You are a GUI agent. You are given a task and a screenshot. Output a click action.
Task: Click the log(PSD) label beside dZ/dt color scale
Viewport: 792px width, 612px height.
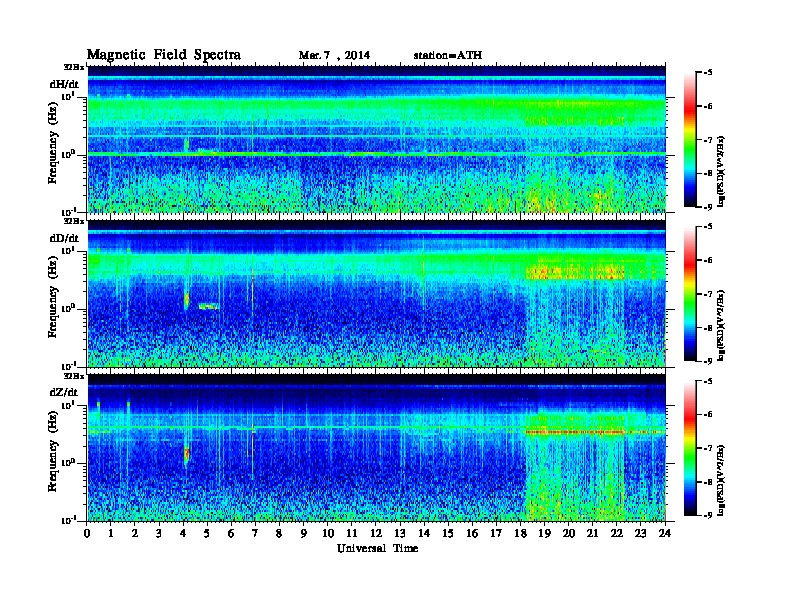(x=722, y=480)
